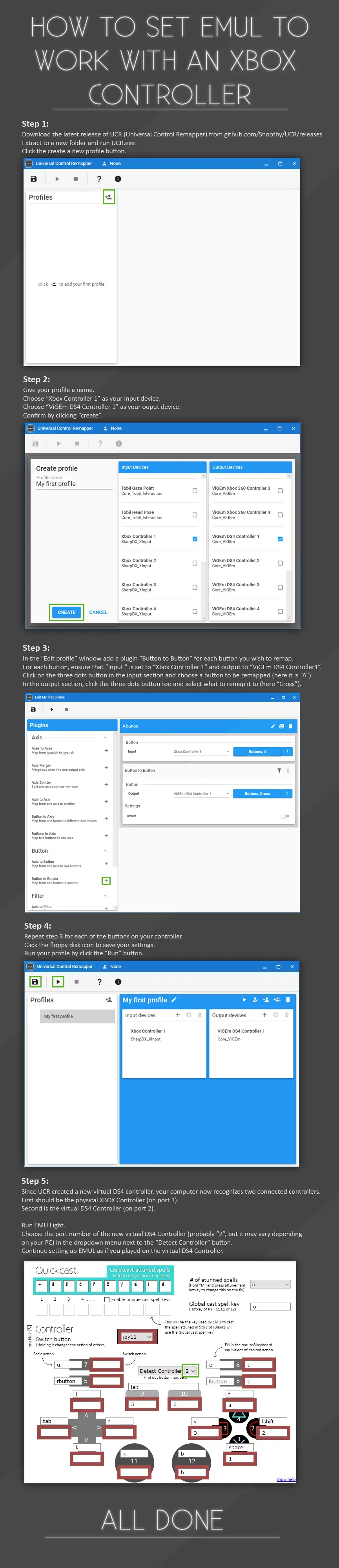Open Input device dropdown showing Xbox Controller 1

tap(201, 752)
